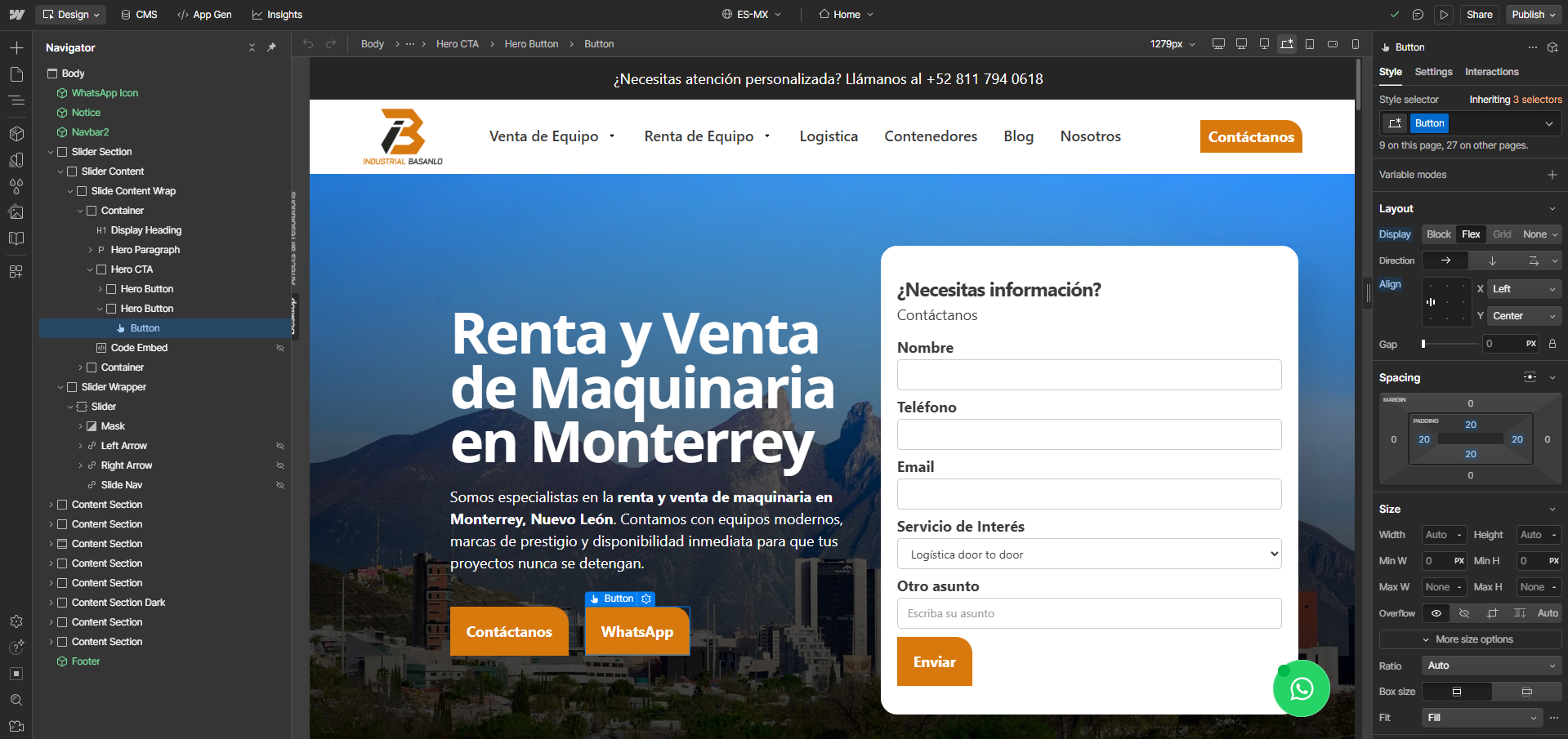Close the Navigator panel

[252, 47]
